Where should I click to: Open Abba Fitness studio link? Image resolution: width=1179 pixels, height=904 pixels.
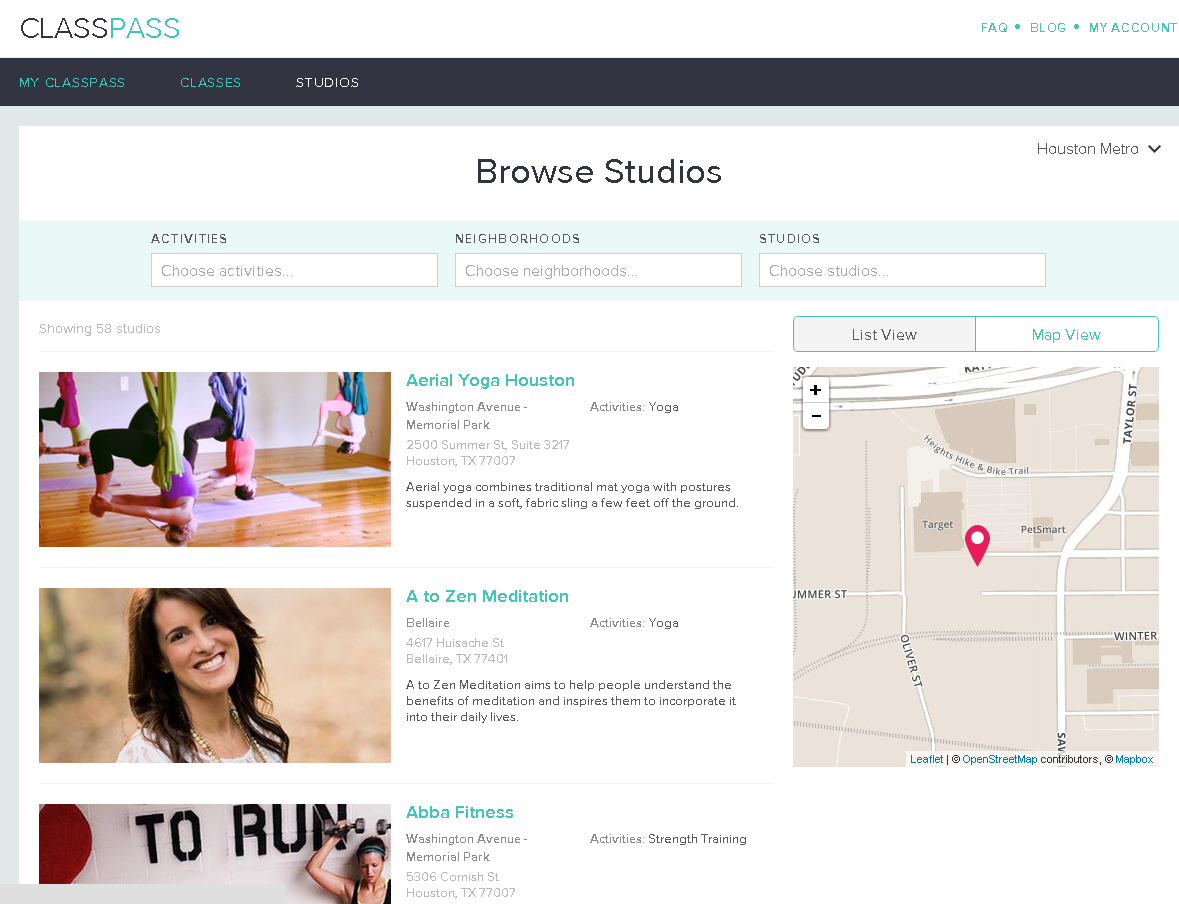pos(459,812)
